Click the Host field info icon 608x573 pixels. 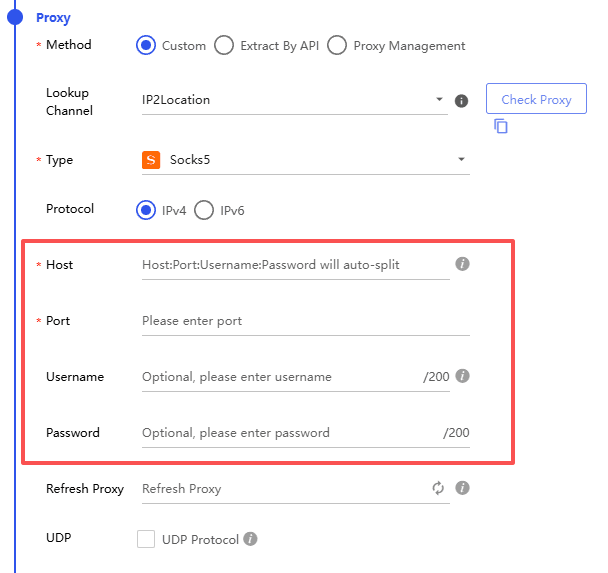[462, 265]
